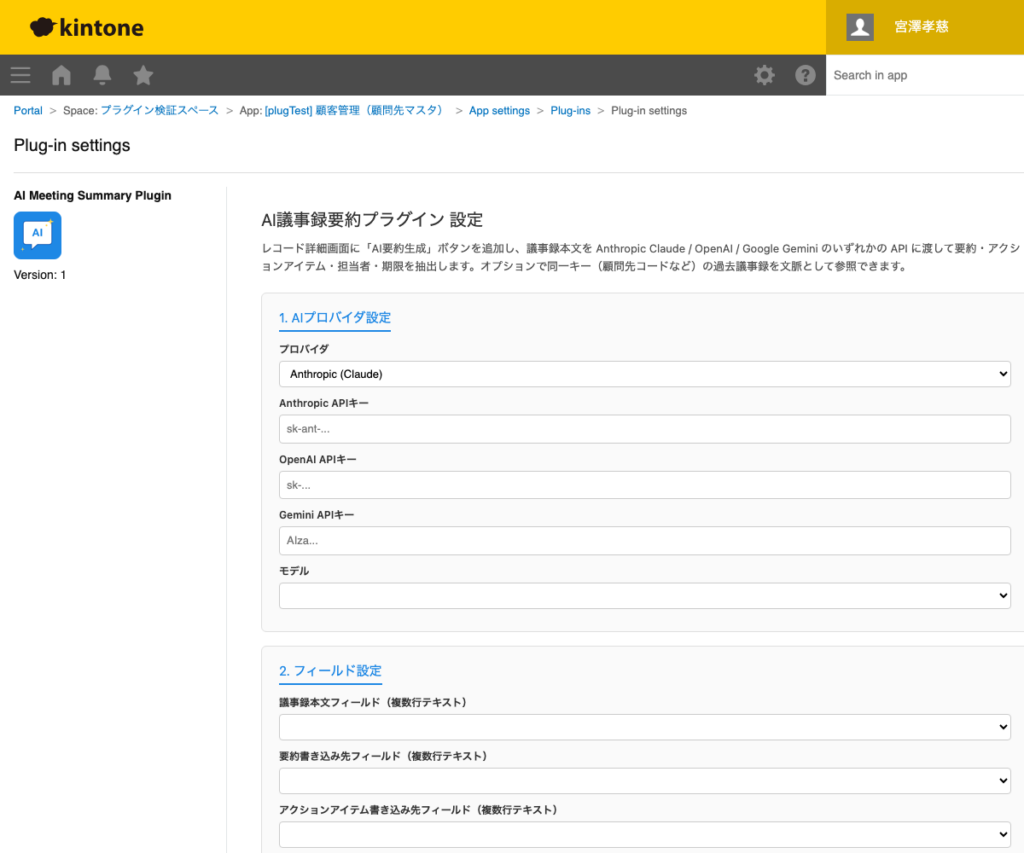1024x853 pixels.
Task: Click the kintone logo
Action: coord(85,27)
